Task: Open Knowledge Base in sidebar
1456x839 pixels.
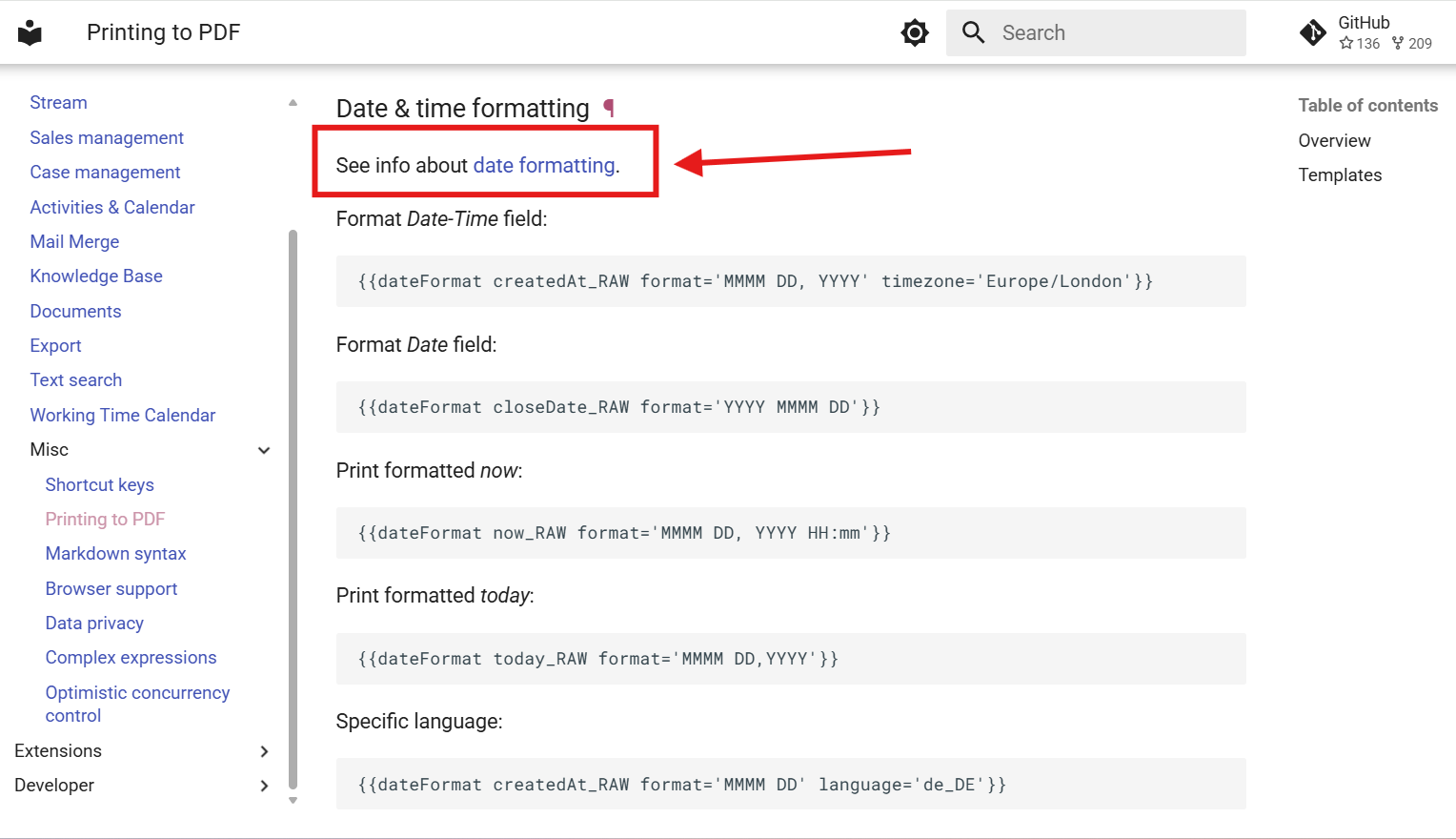Action: coord(96,276)
